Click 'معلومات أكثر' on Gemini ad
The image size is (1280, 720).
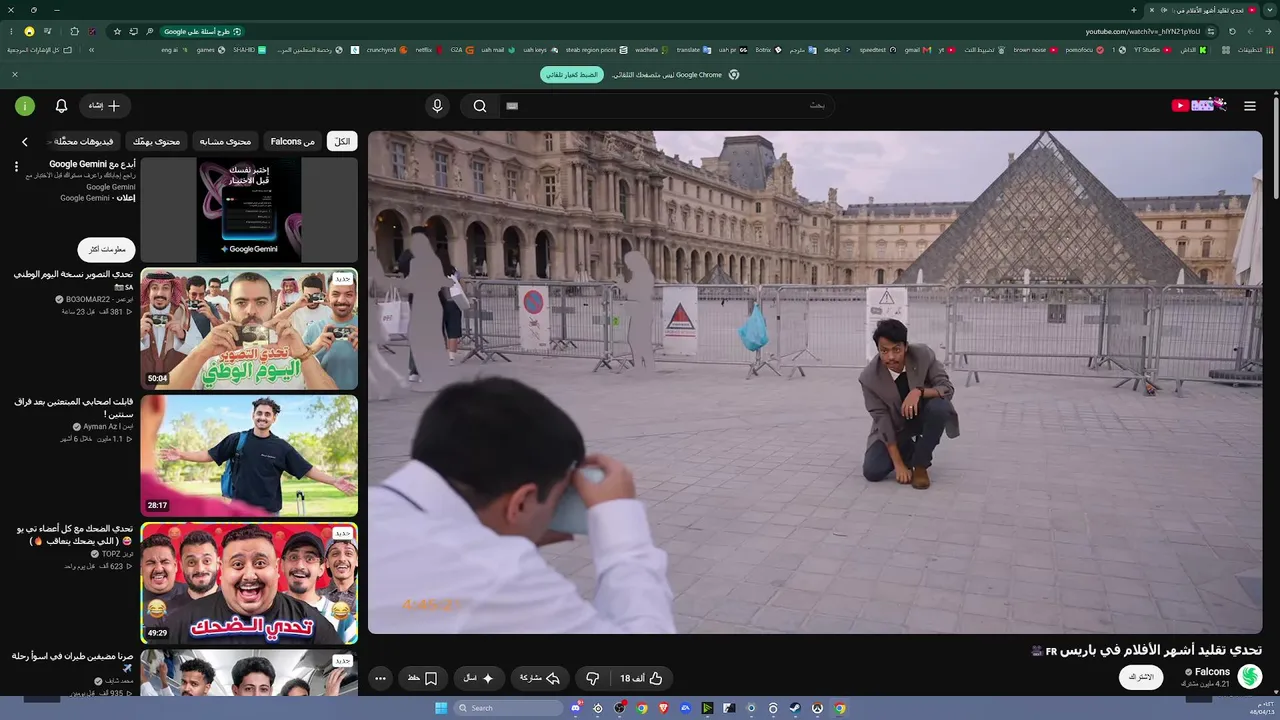[107, 249]
